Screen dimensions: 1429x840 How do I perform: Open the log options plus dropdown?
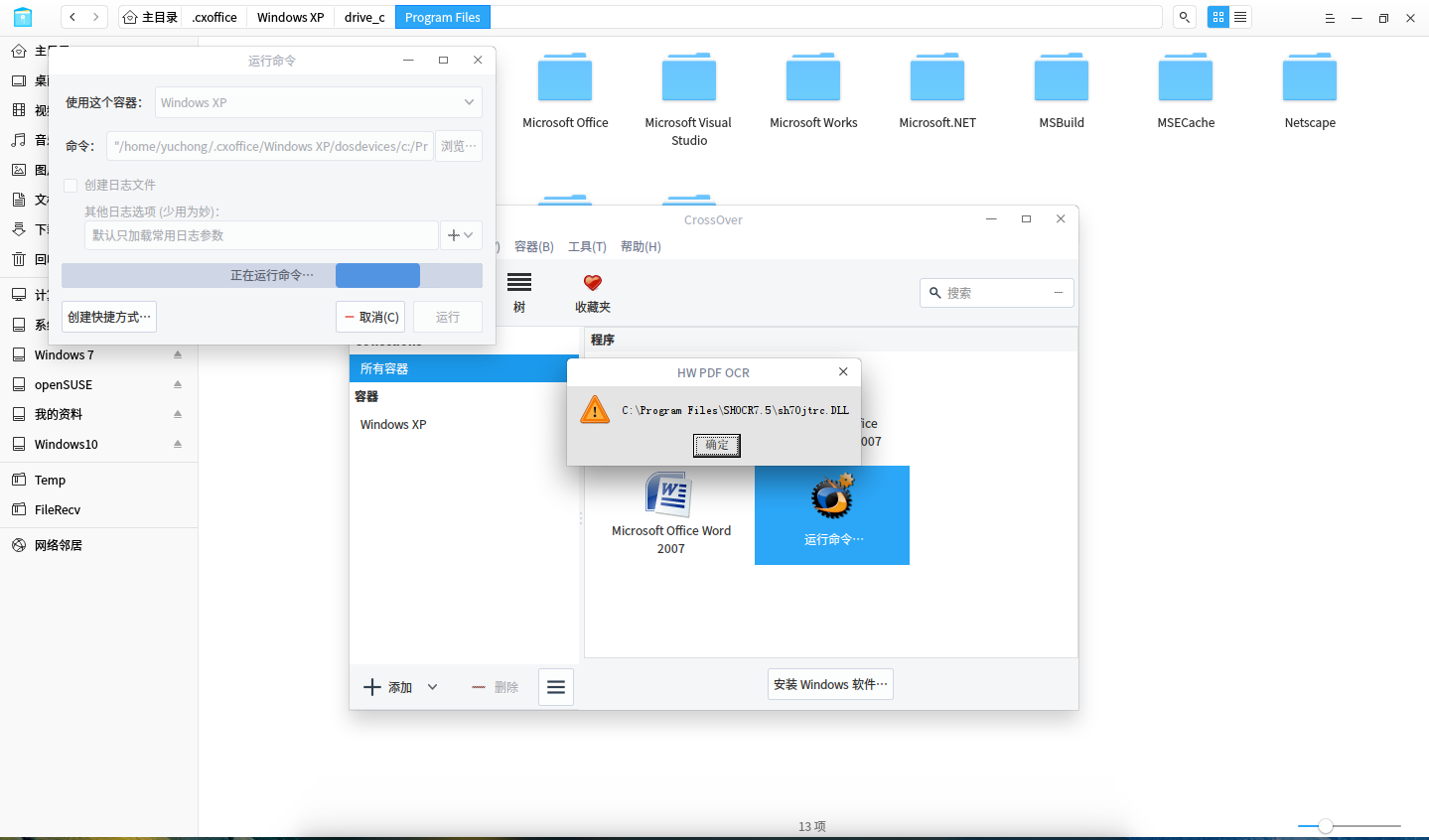pos(461,235)
